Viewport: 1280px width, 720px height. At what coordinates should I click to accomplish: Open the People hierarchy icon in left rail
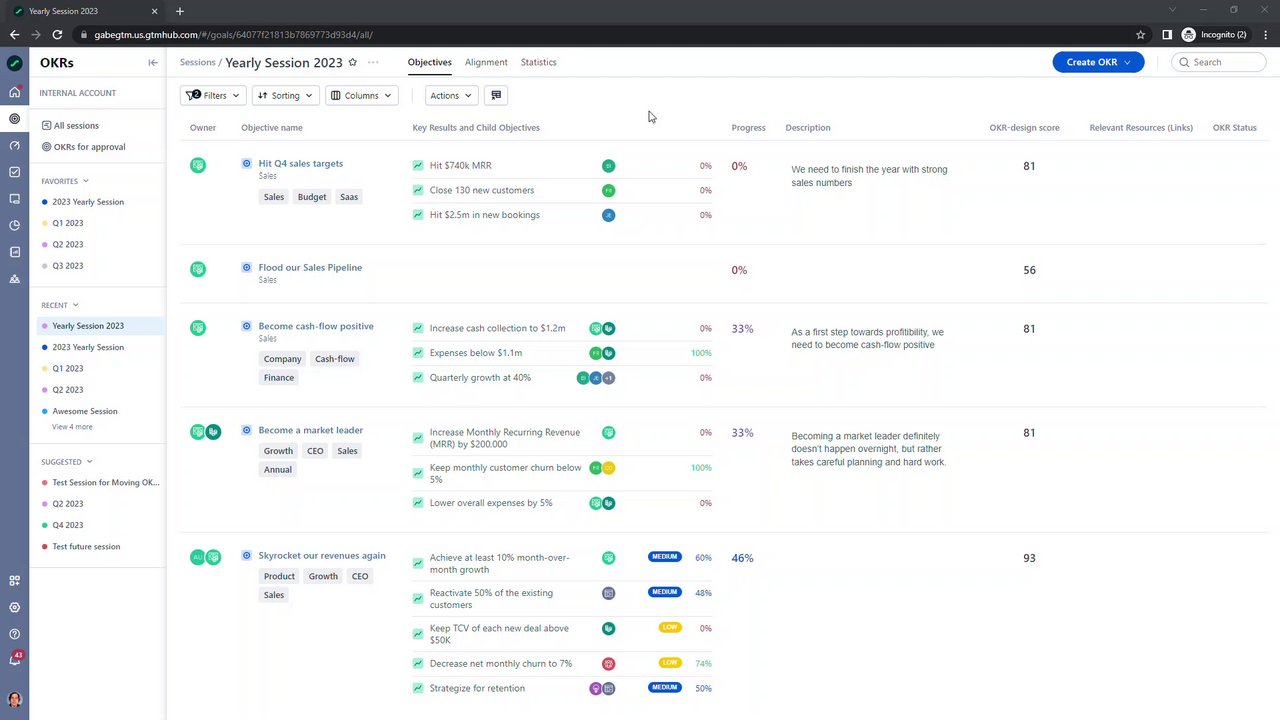(x=14, y=279)
